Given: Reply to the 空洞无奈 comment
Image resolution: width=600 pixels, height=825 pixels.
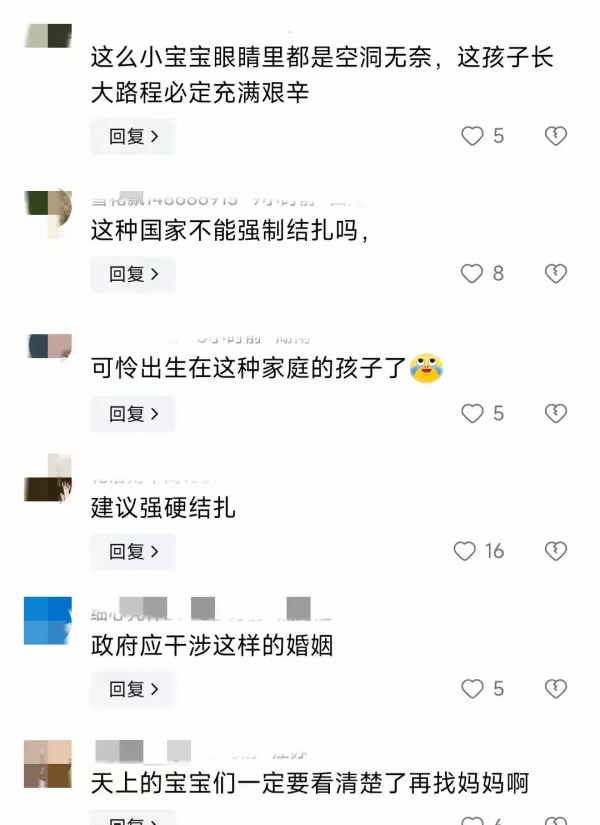Looking at the screenshot, I should (x=133, y=136).
